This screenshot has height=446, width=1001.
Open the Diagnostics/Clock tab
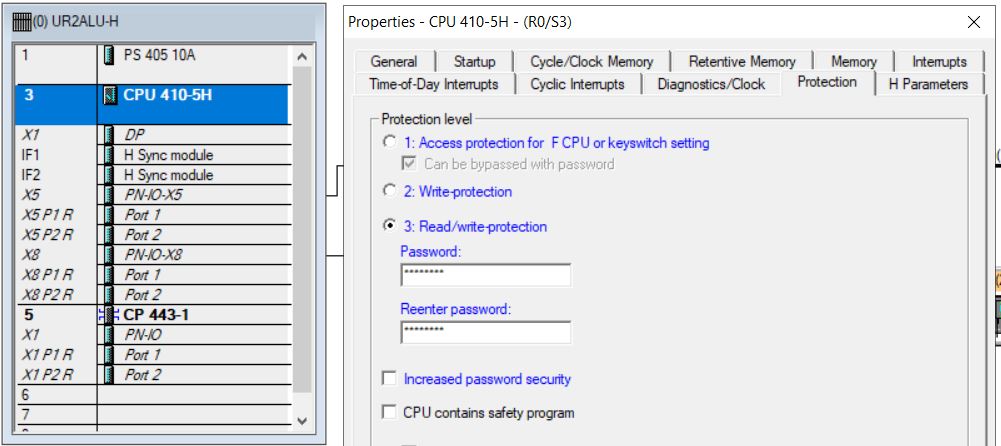pyautogui.click(x=711, y=84)
